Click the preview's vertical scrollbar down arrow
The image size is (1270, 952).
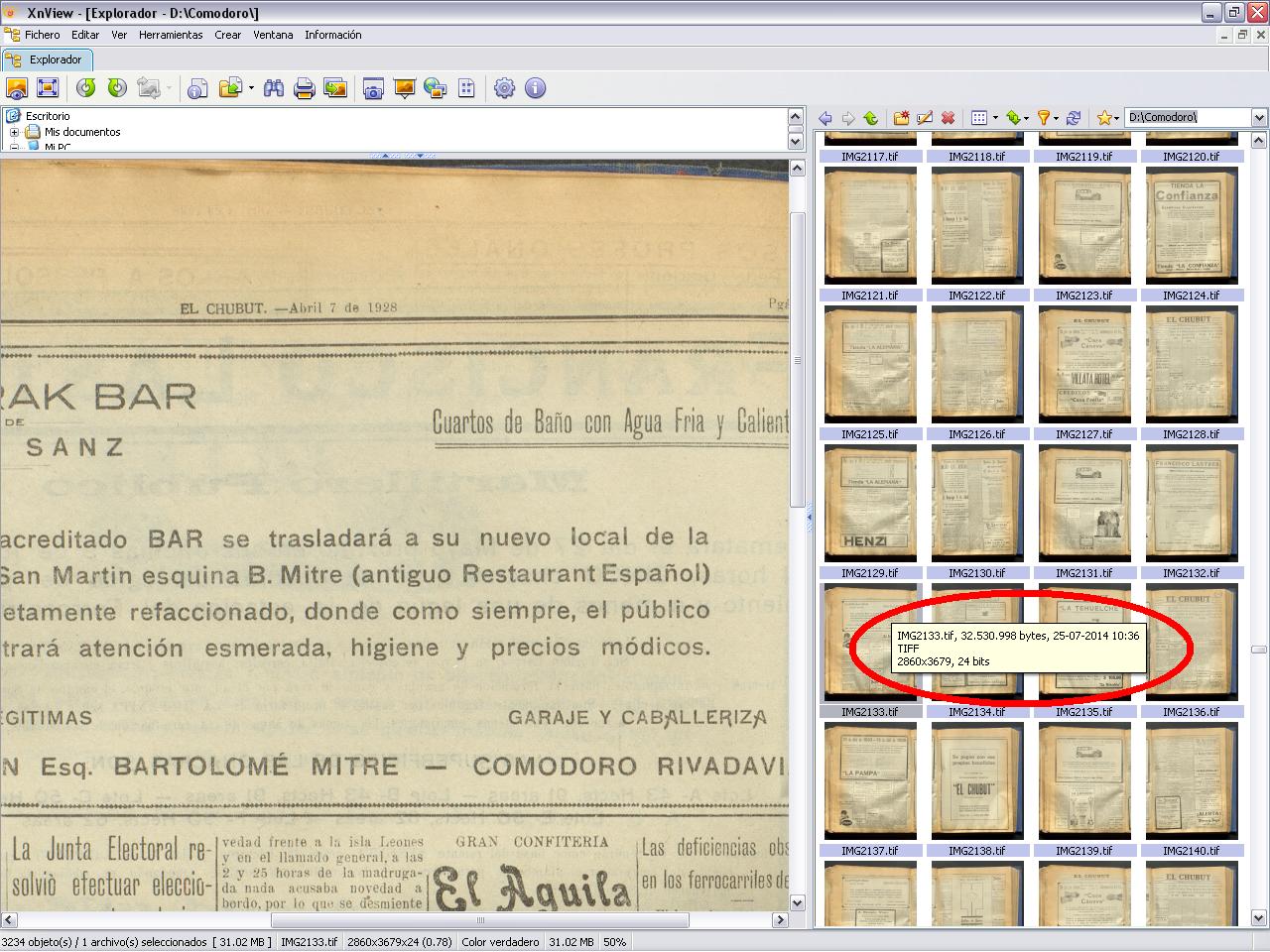tap(797, 902)
